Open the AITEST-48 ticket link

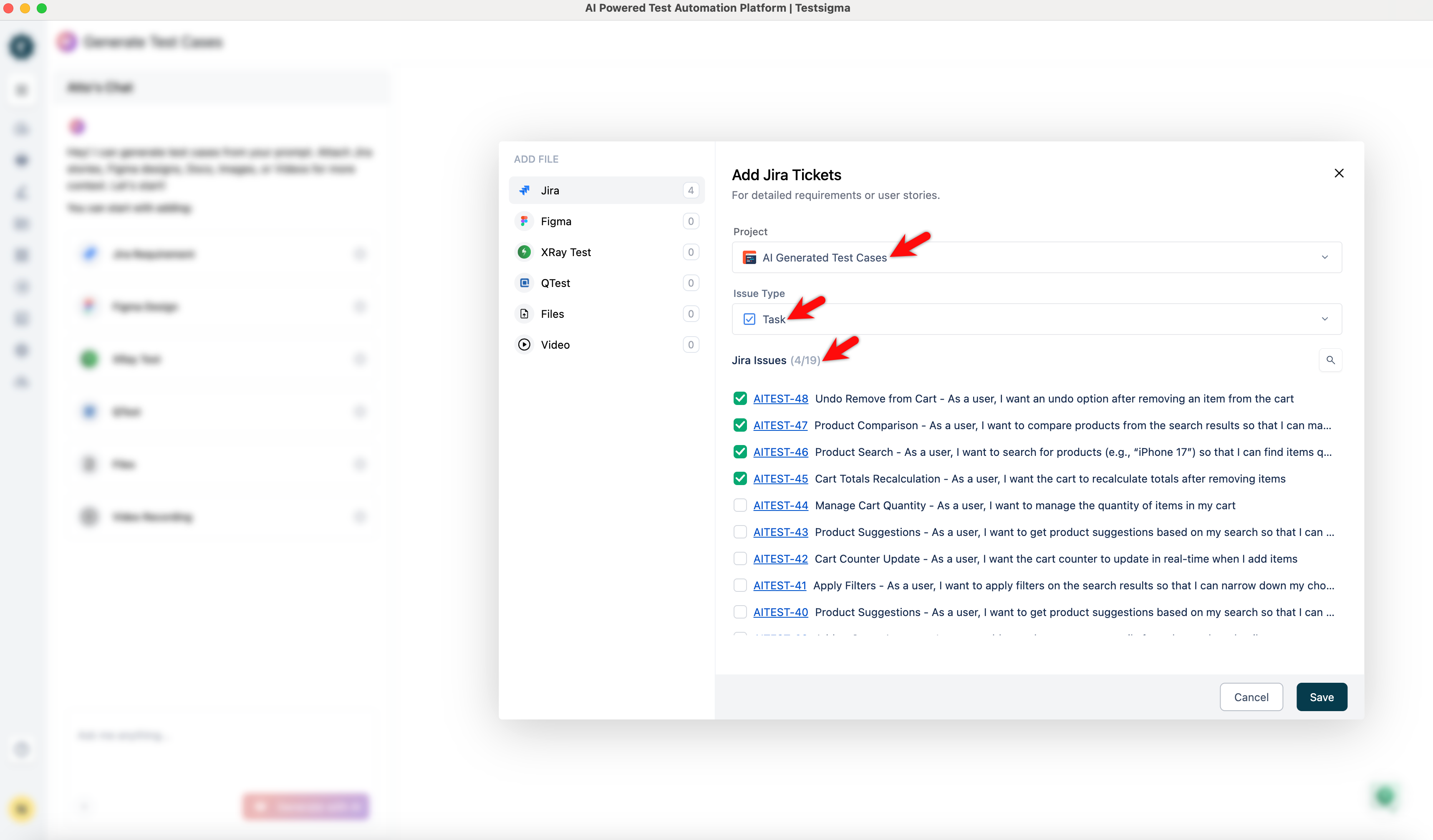pos(780,398)
